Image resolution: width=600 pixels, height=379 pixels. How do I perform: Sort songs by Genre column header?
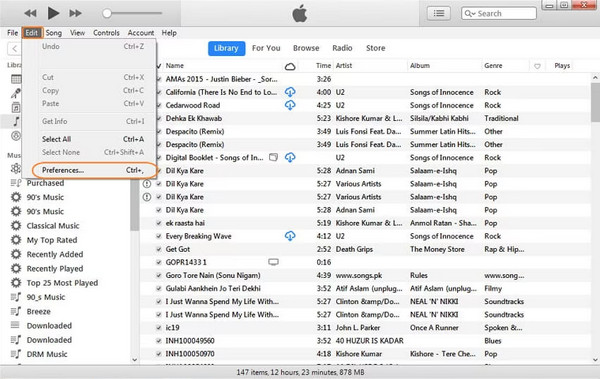[x=493, y=66]
